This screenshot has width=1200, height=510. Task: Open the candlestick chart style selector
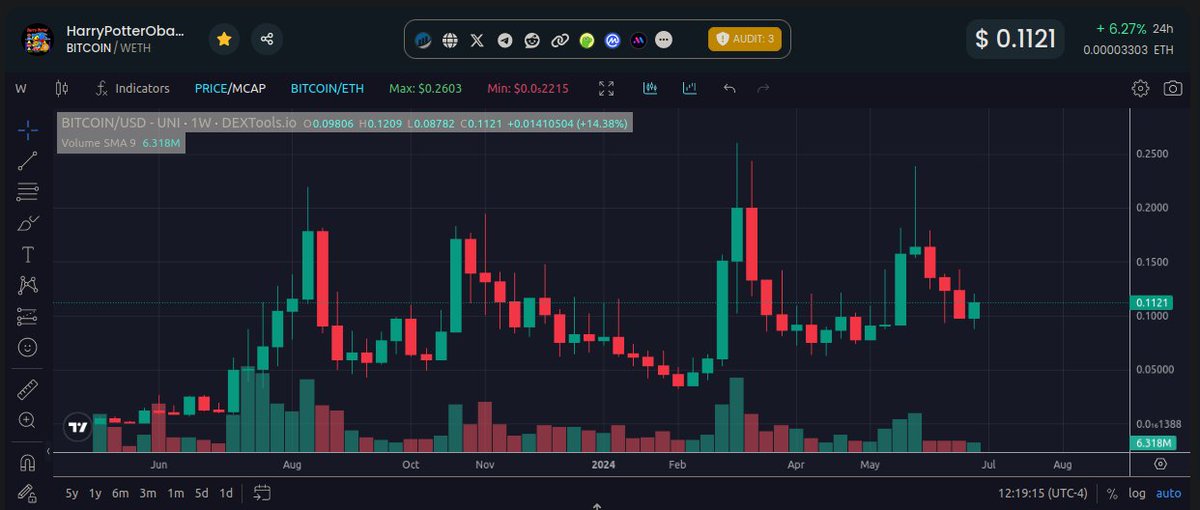click(61, 89)
